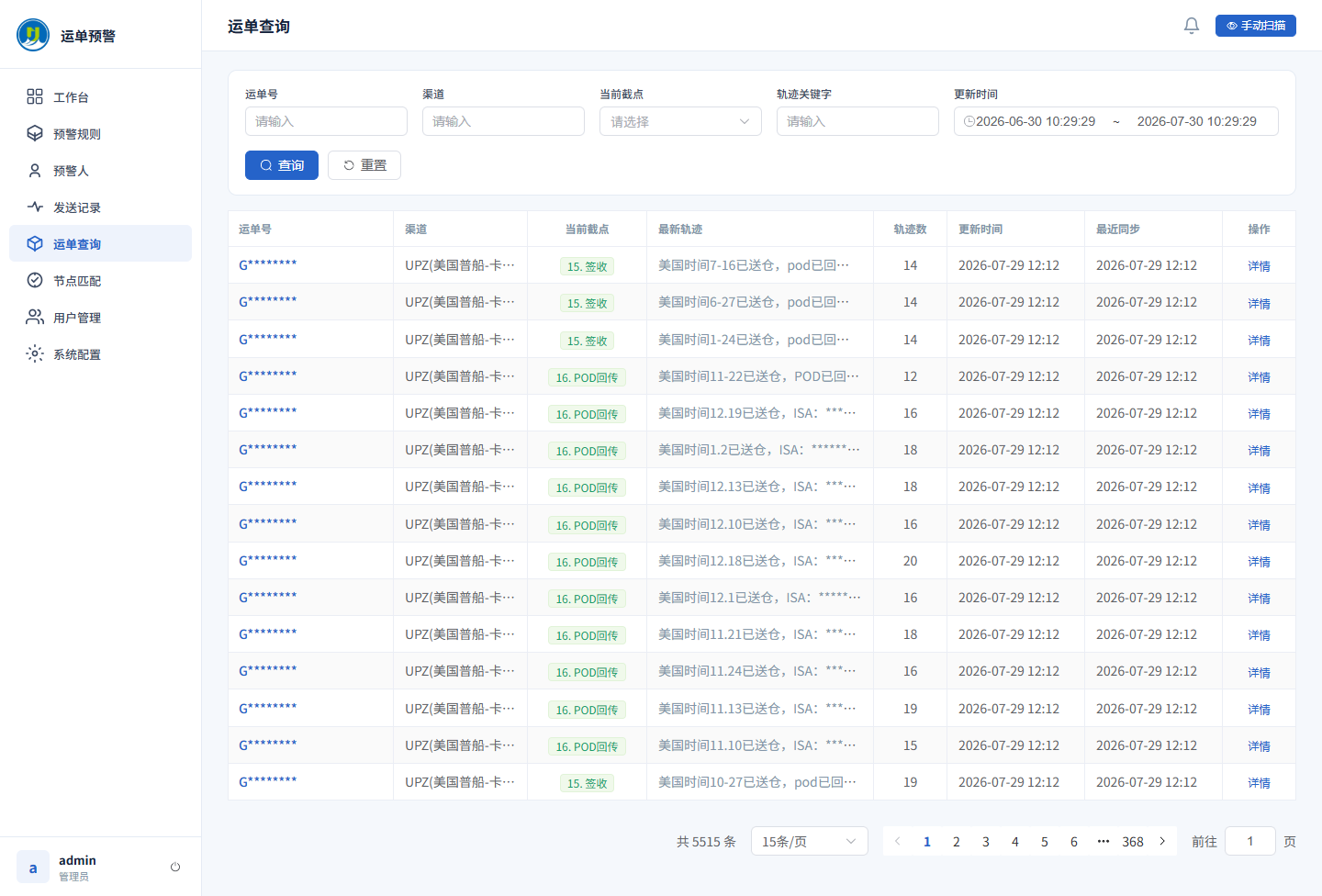
Task: Select the 运单查询 sidebar entry
Action: 100,243
